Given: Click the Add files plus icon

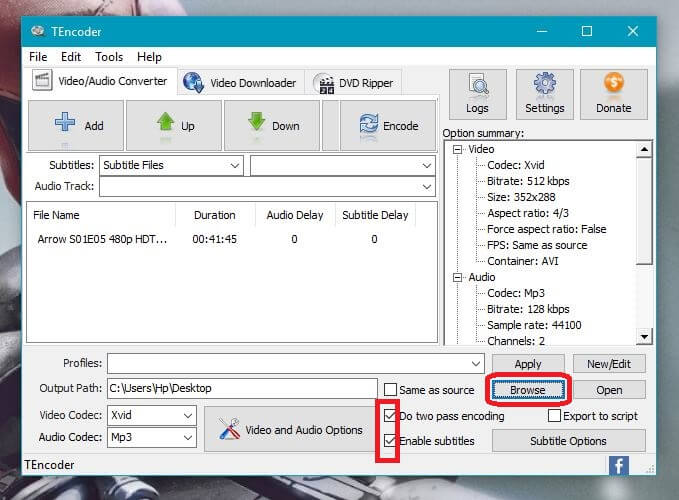Looking at the screenshot, I should coord(65,122).
